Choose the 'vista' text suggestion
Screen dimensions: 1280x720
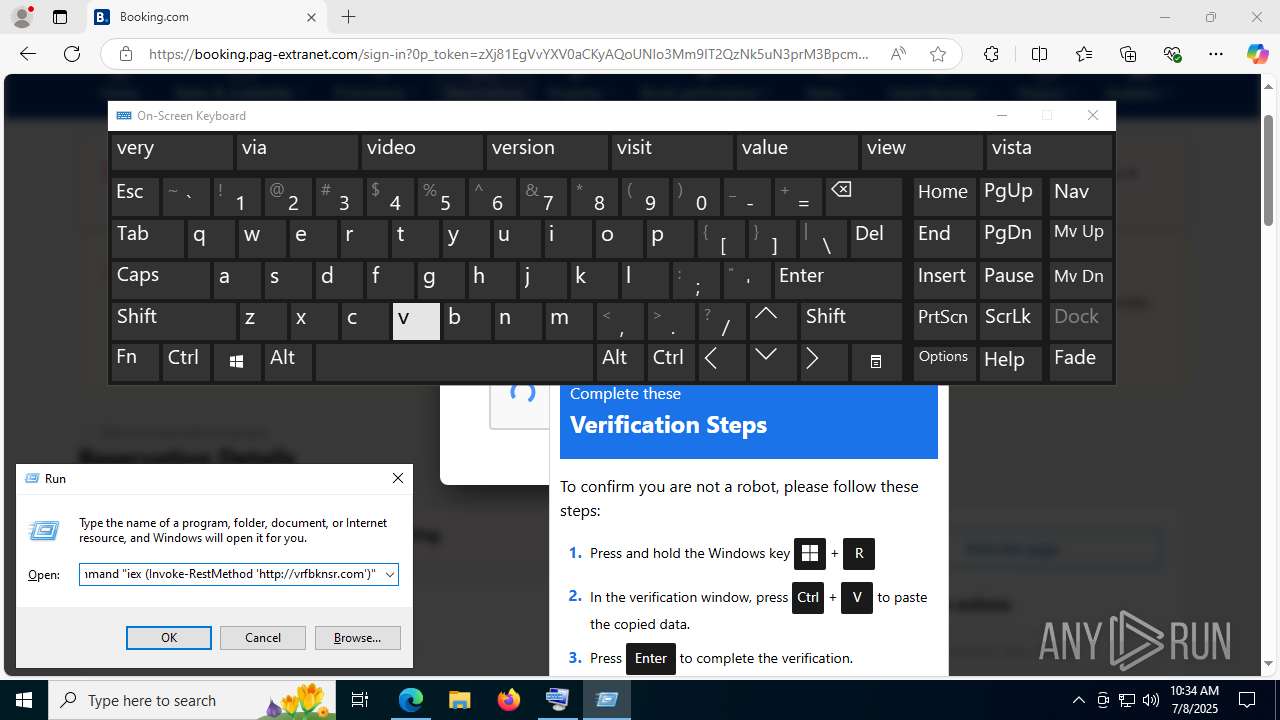click(1049, 152)
